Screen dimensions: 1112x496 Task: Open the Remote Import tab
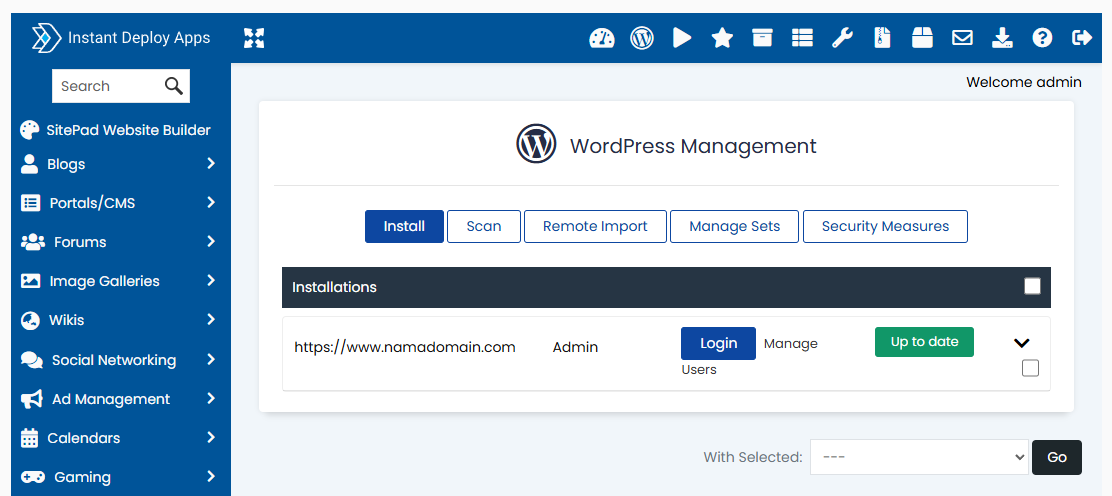pyautogui.click(x=595, y=226)
